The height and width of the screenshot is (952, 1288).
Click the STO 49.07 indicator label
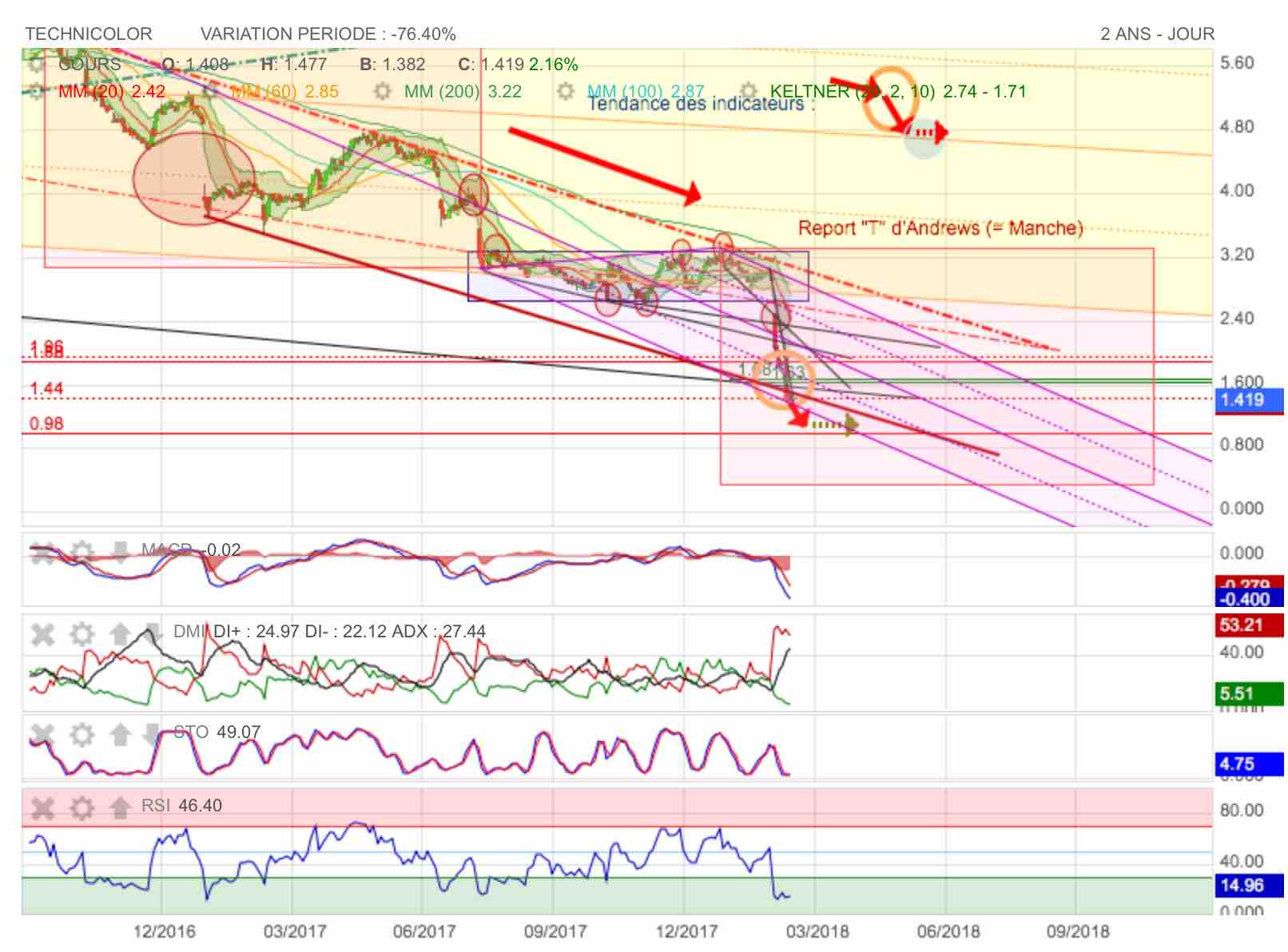217,732
